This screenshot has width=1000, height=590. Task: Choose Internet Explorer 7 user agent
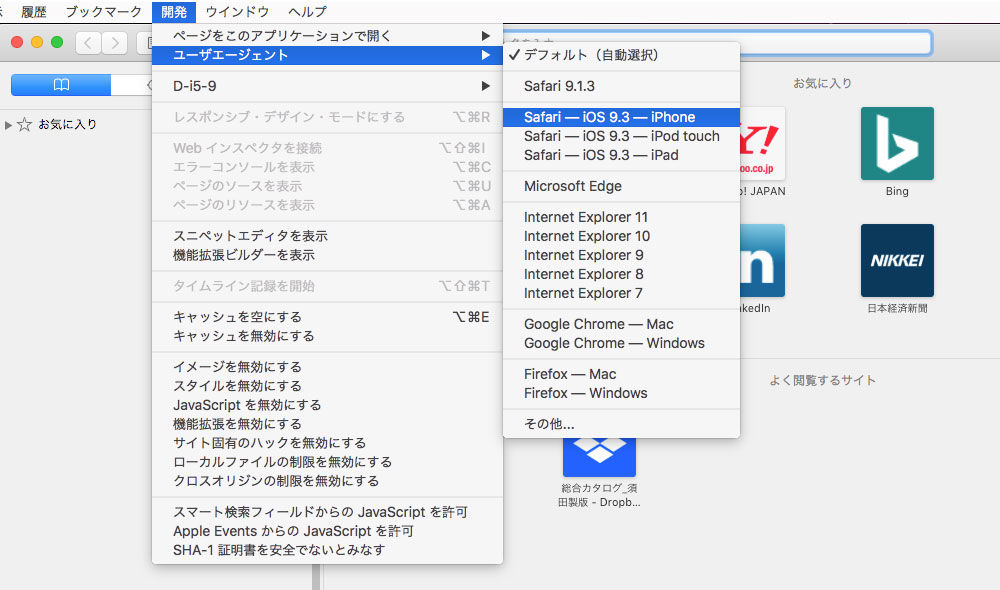tap(621, 293)
